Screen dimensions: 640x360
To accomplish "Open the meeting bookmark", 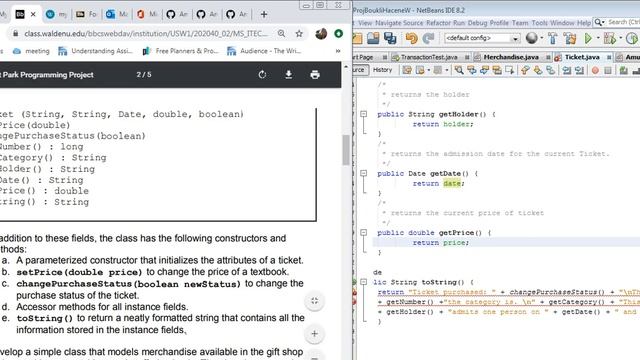I will point(31,51).
